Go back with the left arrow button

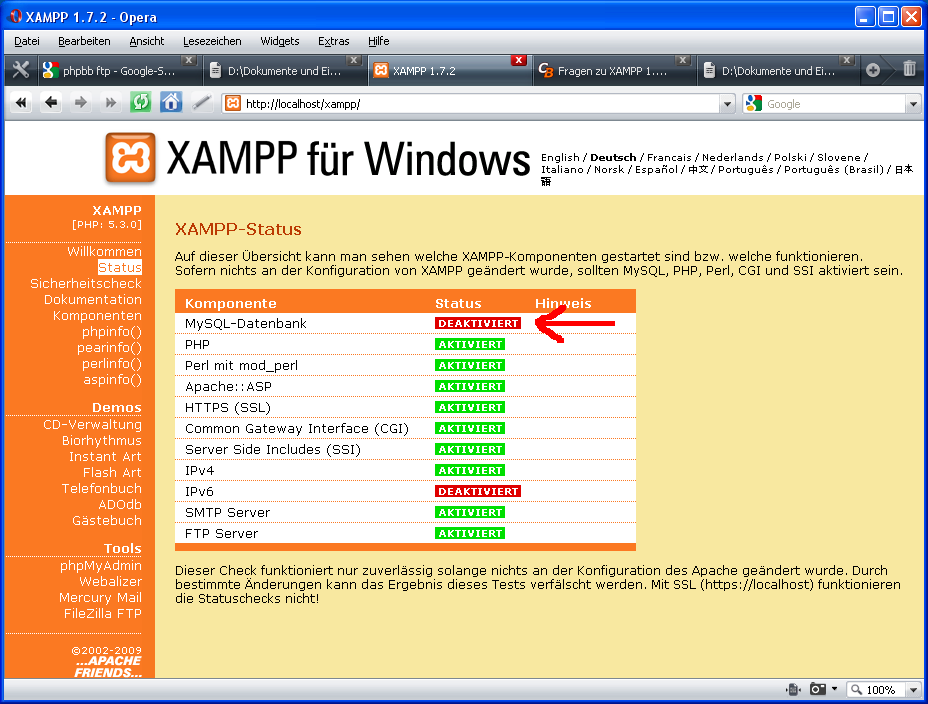point(51,103)
